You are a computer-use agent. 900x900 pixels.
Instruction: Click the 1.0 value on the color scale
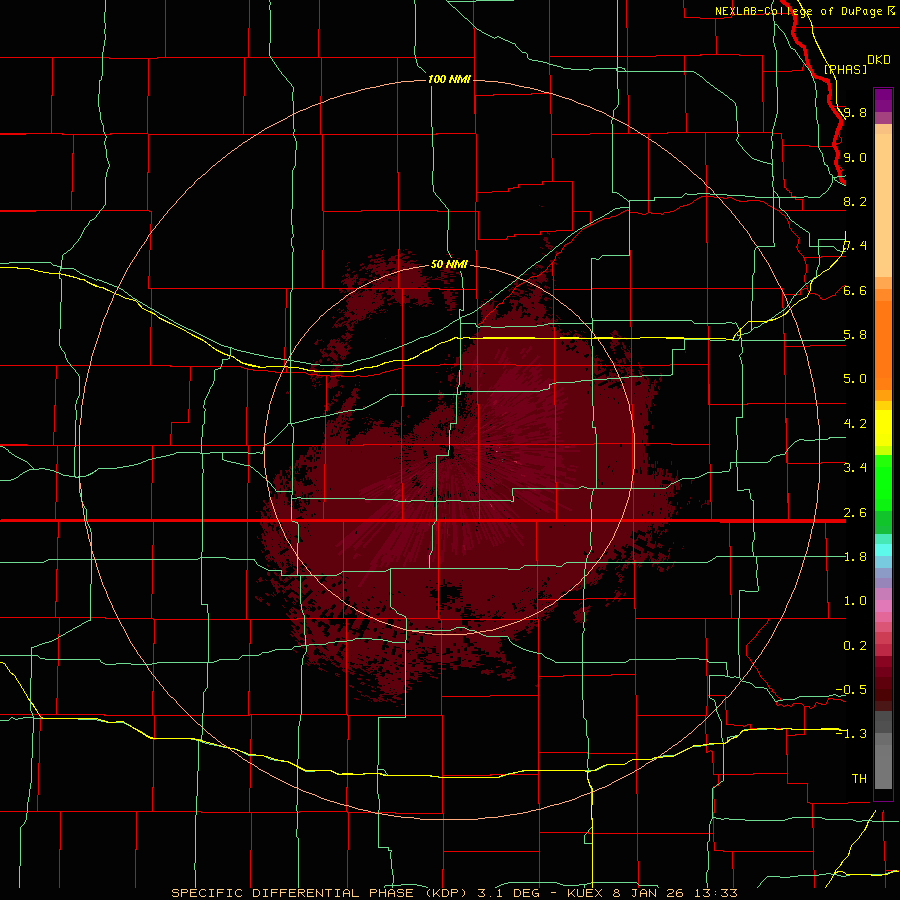[x=855, y=601]
